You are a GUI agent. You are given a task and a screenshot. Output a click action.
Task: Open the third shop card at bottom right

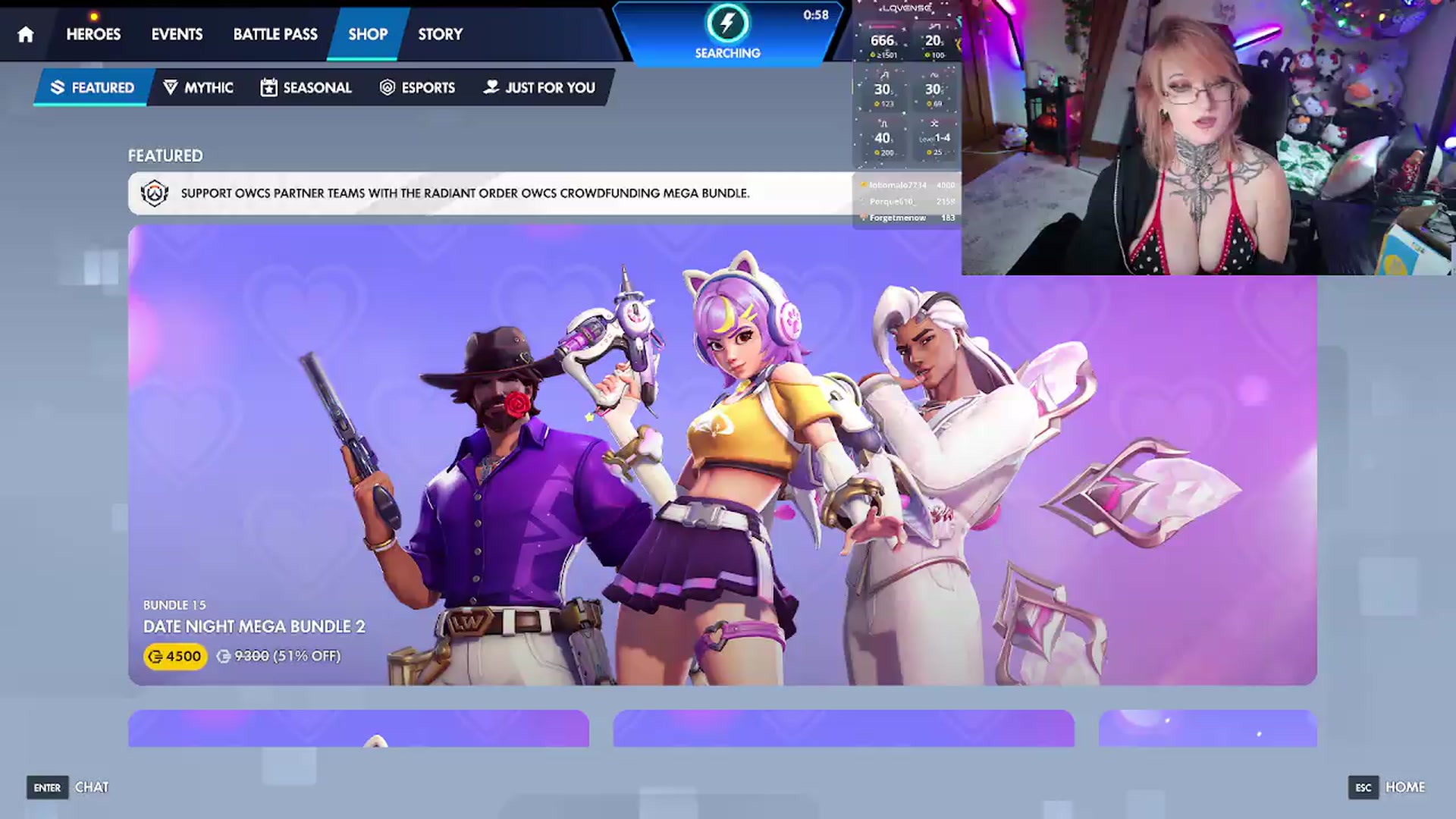click(x=1207, y=728)
